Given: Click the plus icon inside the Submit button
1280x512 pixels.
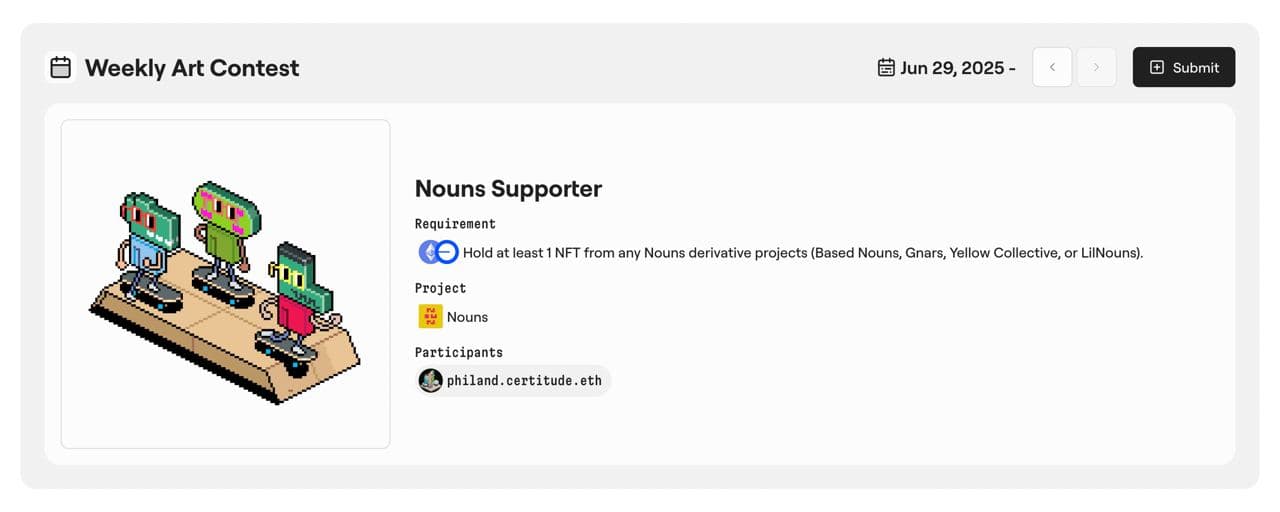Looking at the screenshot, I should tap(1157, 68).
